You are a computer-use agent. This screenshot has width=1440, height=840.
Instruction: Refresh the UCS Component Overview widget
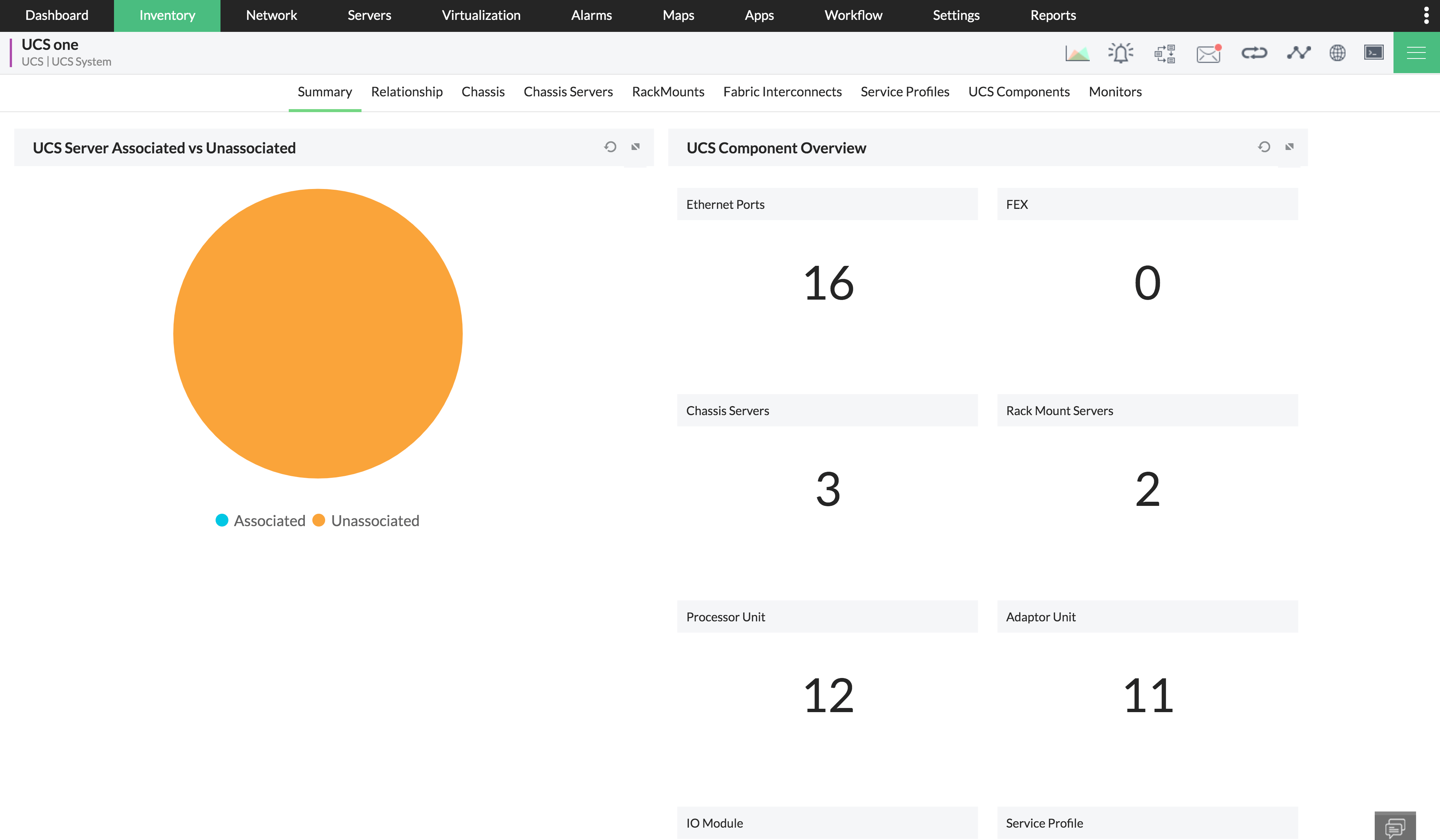point(1264,147)
